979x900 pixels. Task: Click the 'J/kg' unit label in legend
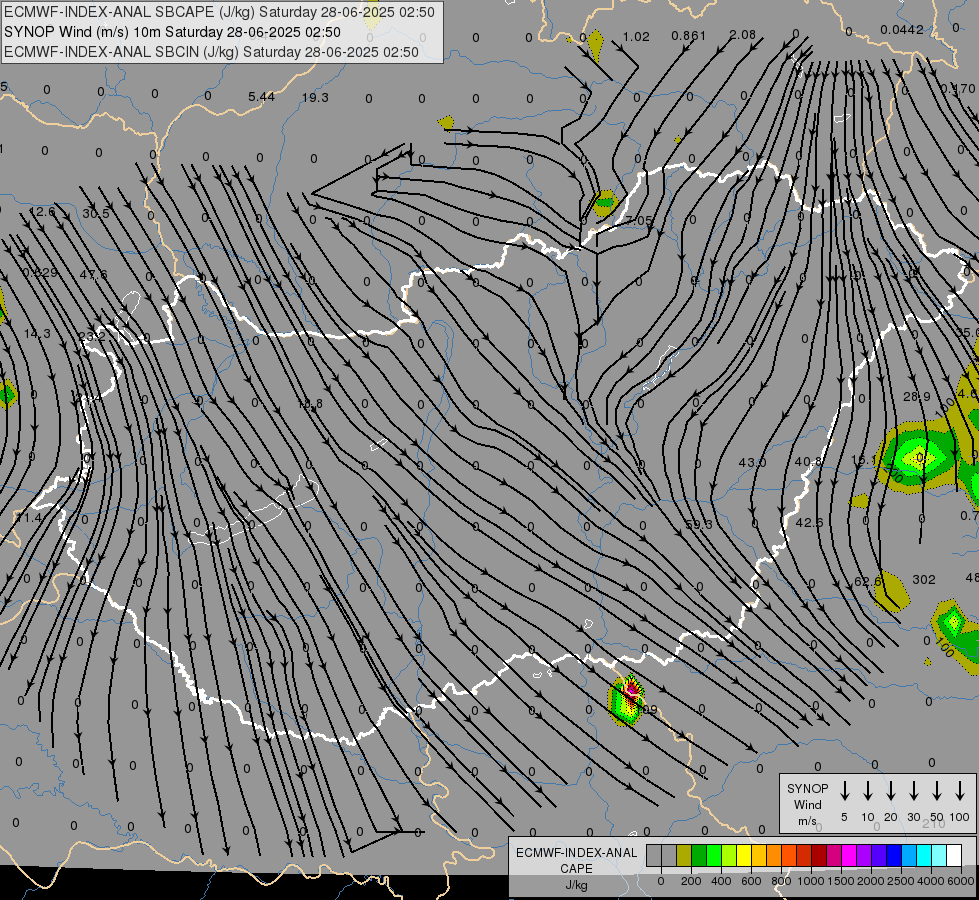coord(576,885)
